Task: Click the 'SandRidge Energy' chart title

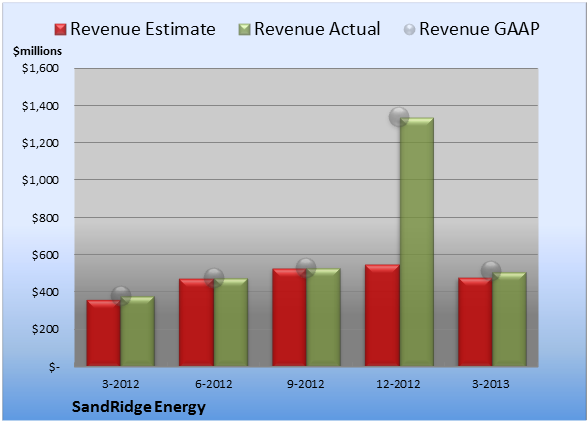Action: (x=139, y=407)
